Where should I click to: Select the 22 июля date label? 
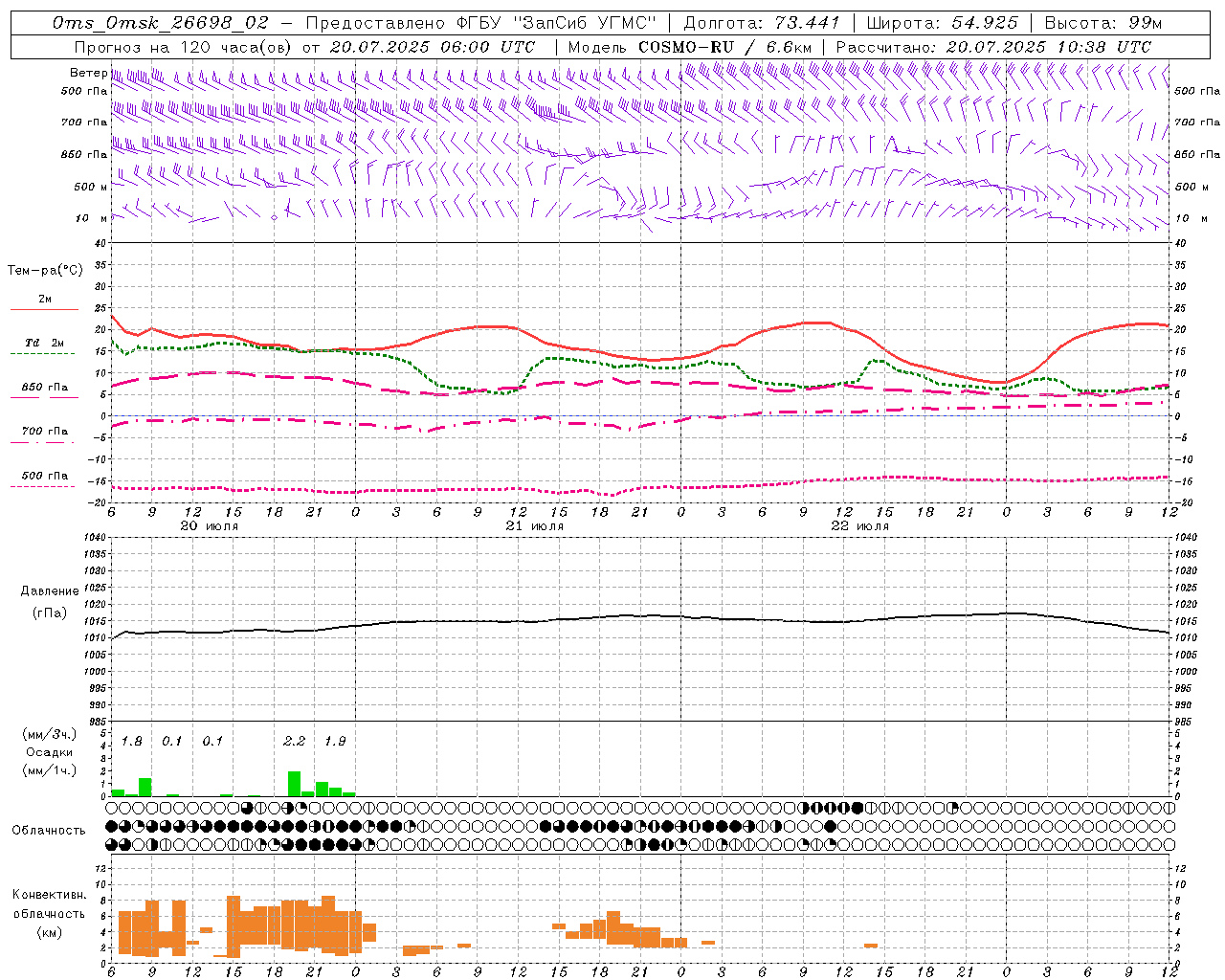(x=860, y=525)
